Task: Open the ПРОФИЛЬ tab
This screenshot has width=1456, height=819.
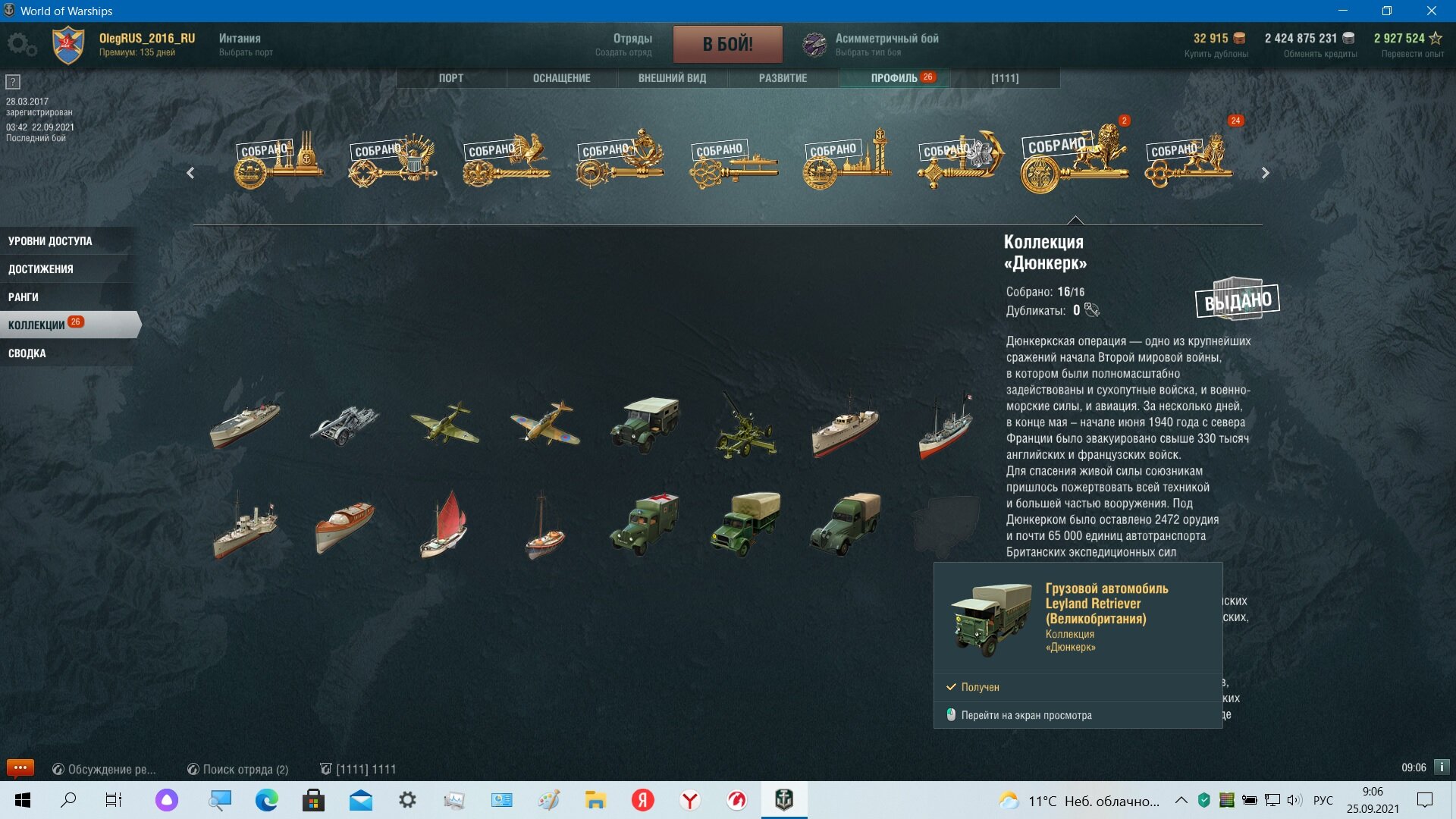Action: click(x=894, y=78)
